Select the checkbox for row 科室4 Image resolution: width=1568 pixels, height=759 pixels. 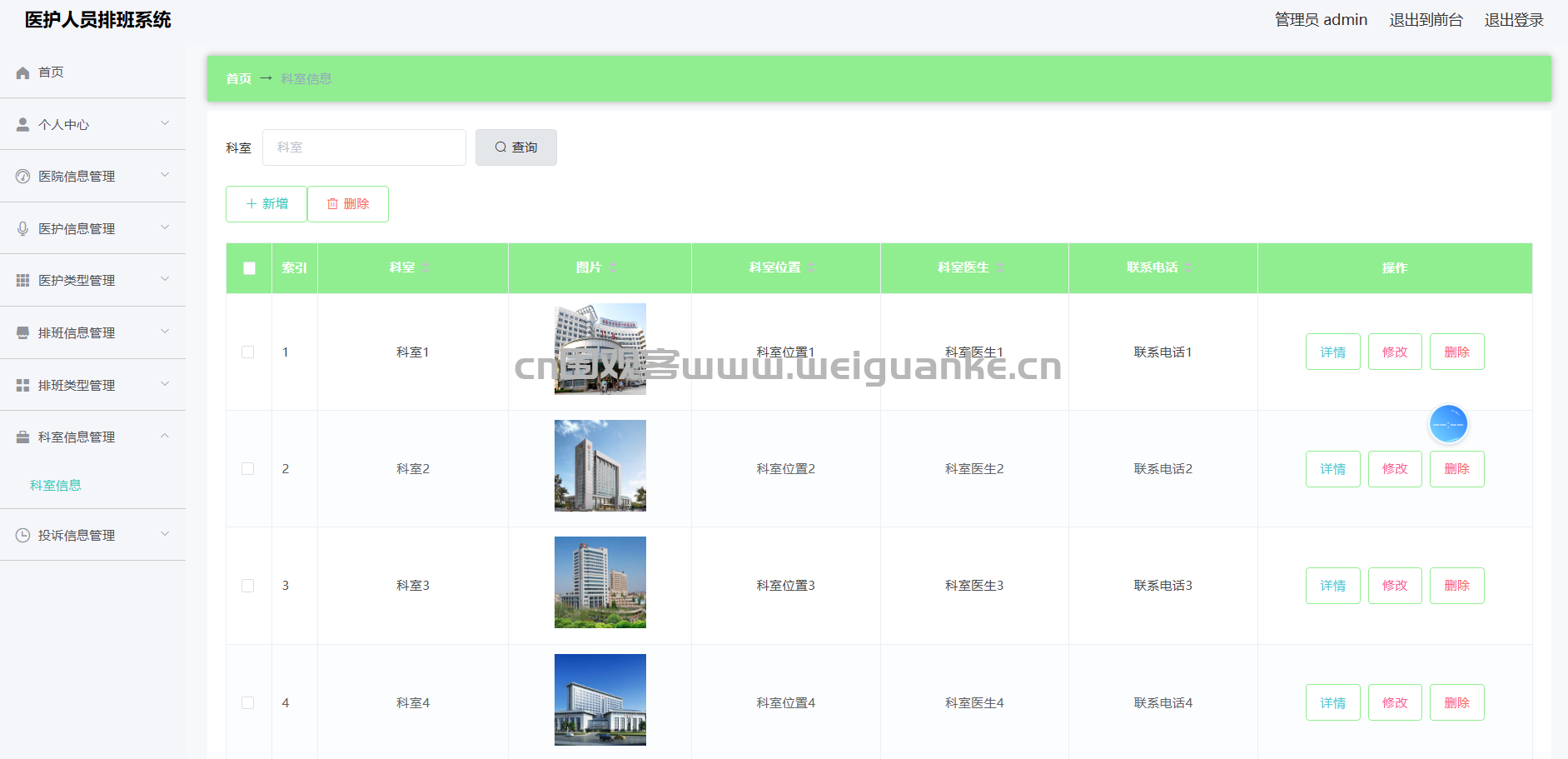248,702
